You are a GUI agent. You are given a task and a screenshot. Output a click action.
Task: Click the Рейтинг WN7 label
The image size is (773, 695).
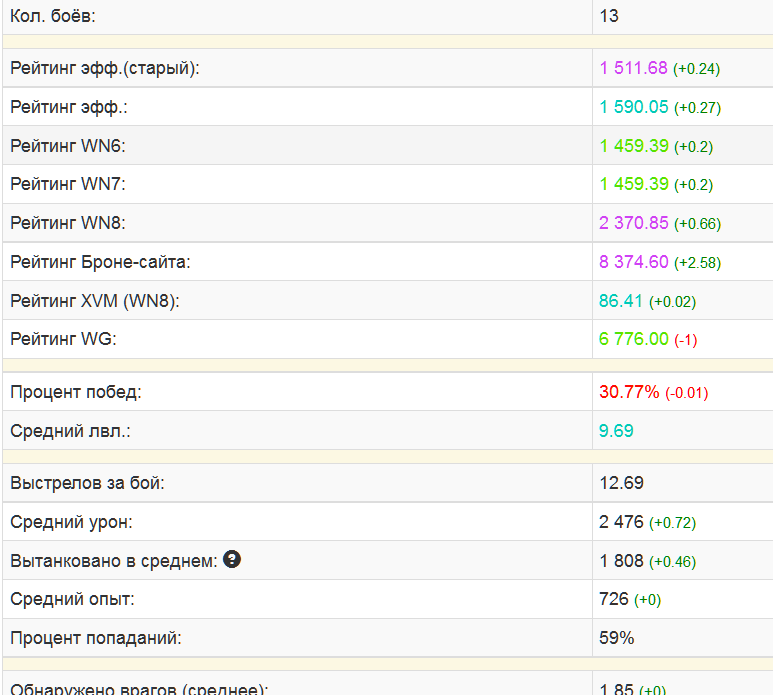(x=68, y=184)
